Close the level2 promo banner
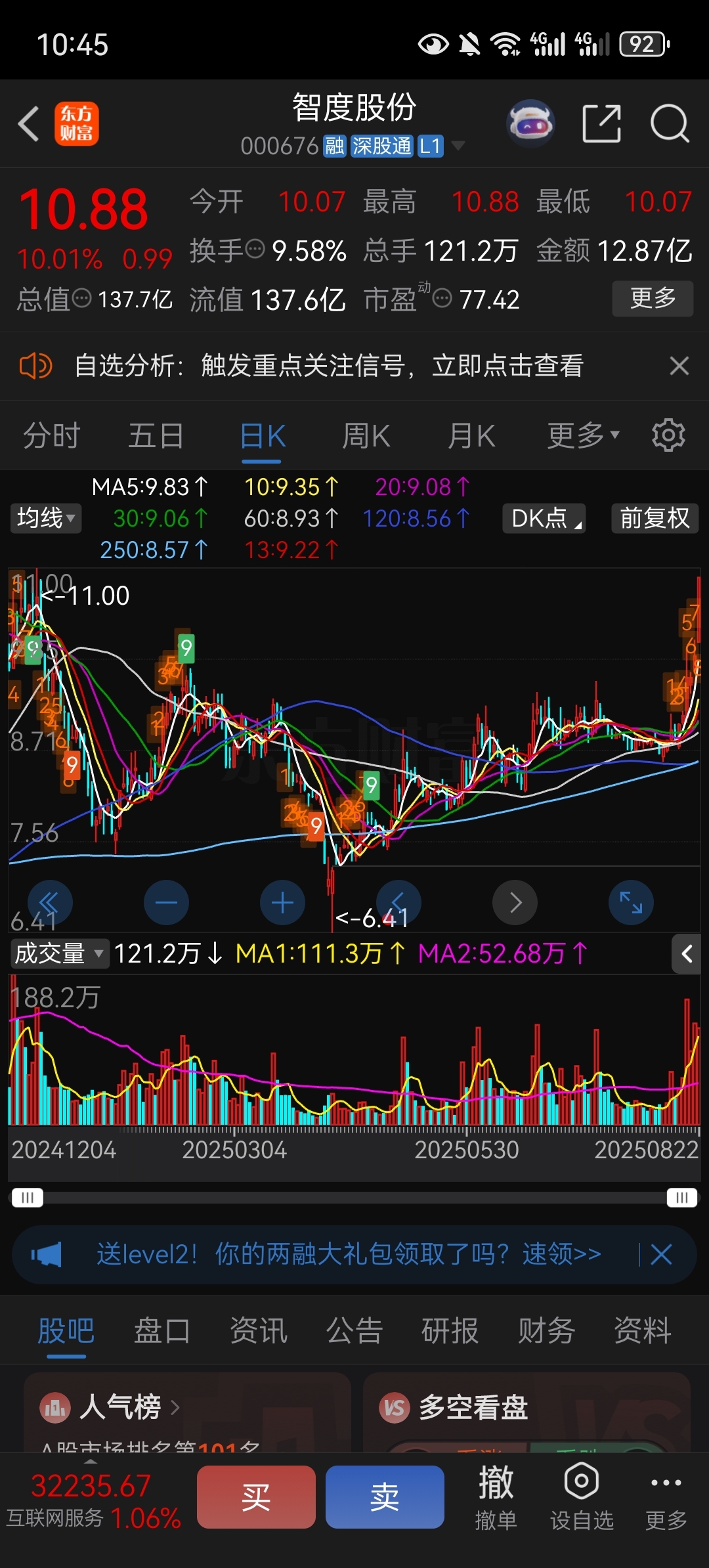 pyautogui.click(x=661, y=1254)
